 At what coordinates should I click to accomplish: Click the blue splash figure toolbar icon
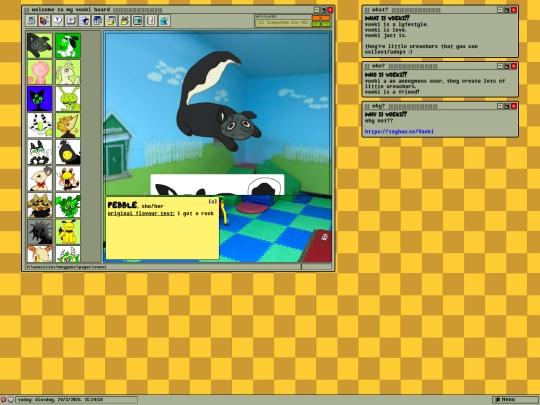pos(164,21)
